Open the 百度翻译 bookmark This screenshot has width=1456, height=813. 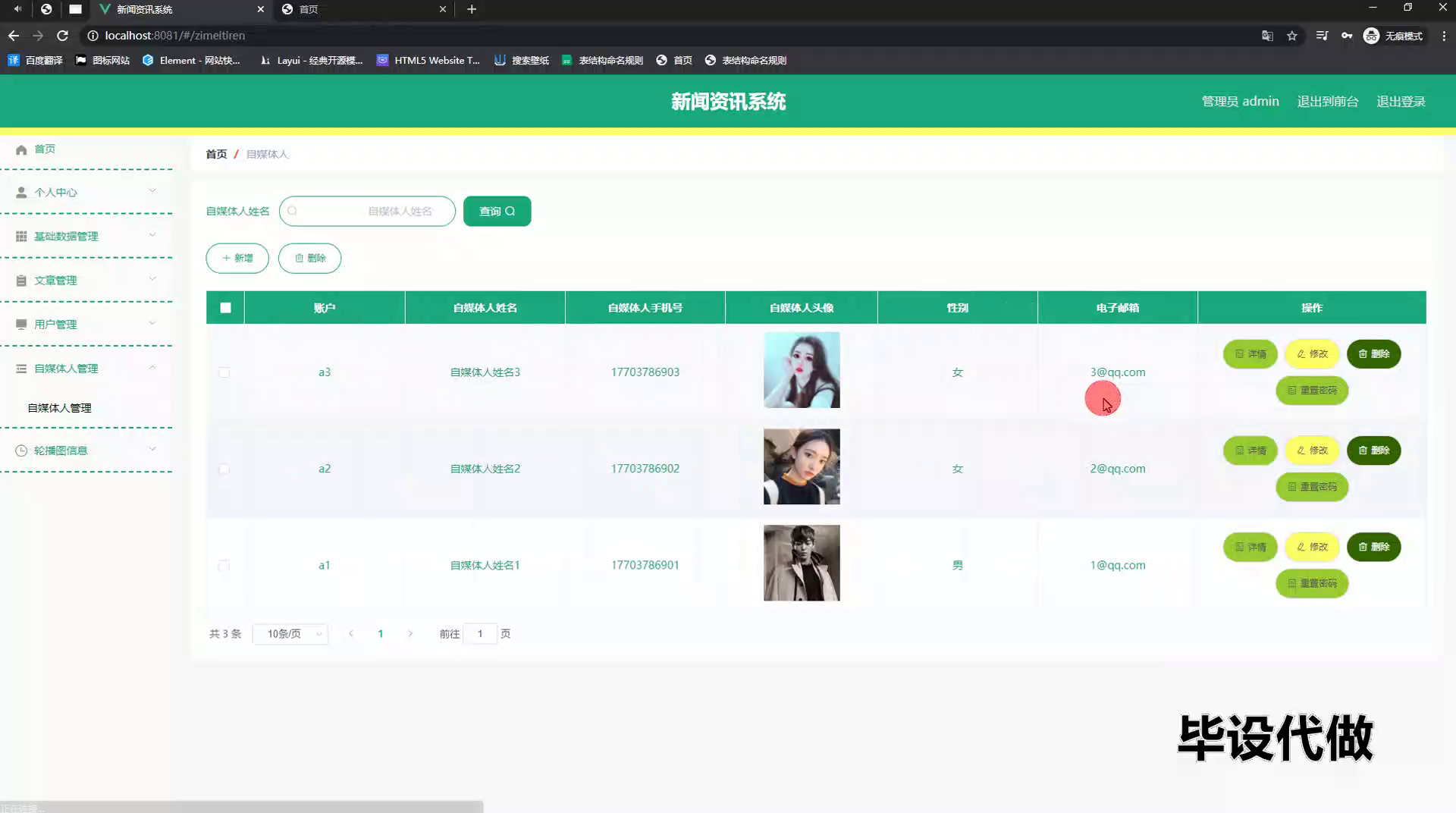35,60
